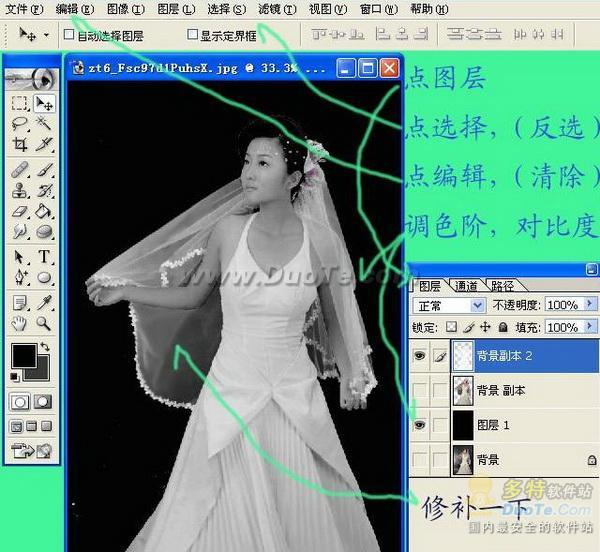The width and height of the screenshot is (600, 552).
Task: Select the Notes tool
Action: (19, 302)
